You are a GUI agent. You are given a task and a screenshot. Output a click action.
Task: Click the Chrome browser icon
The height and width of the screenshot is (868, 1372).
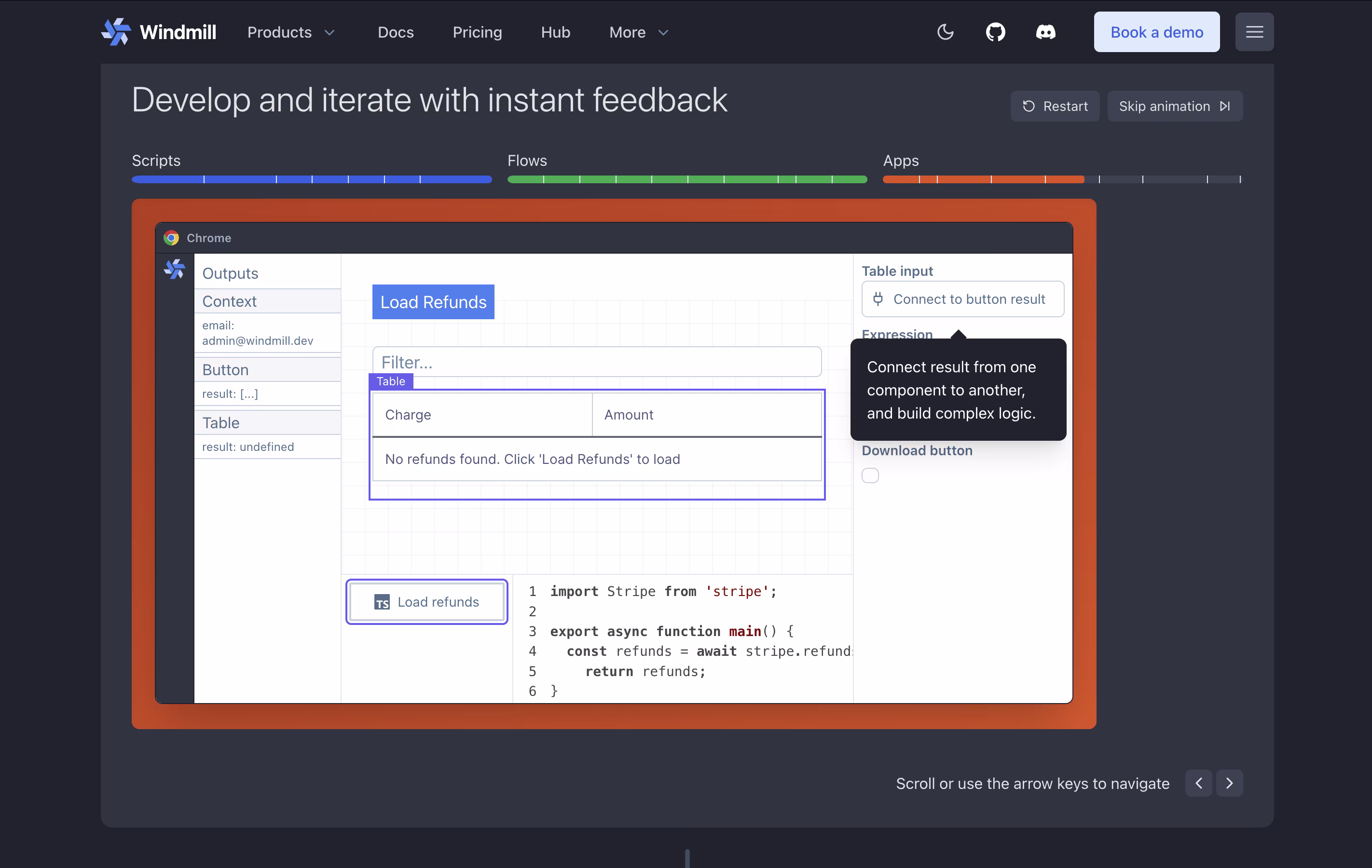(172, 238)
